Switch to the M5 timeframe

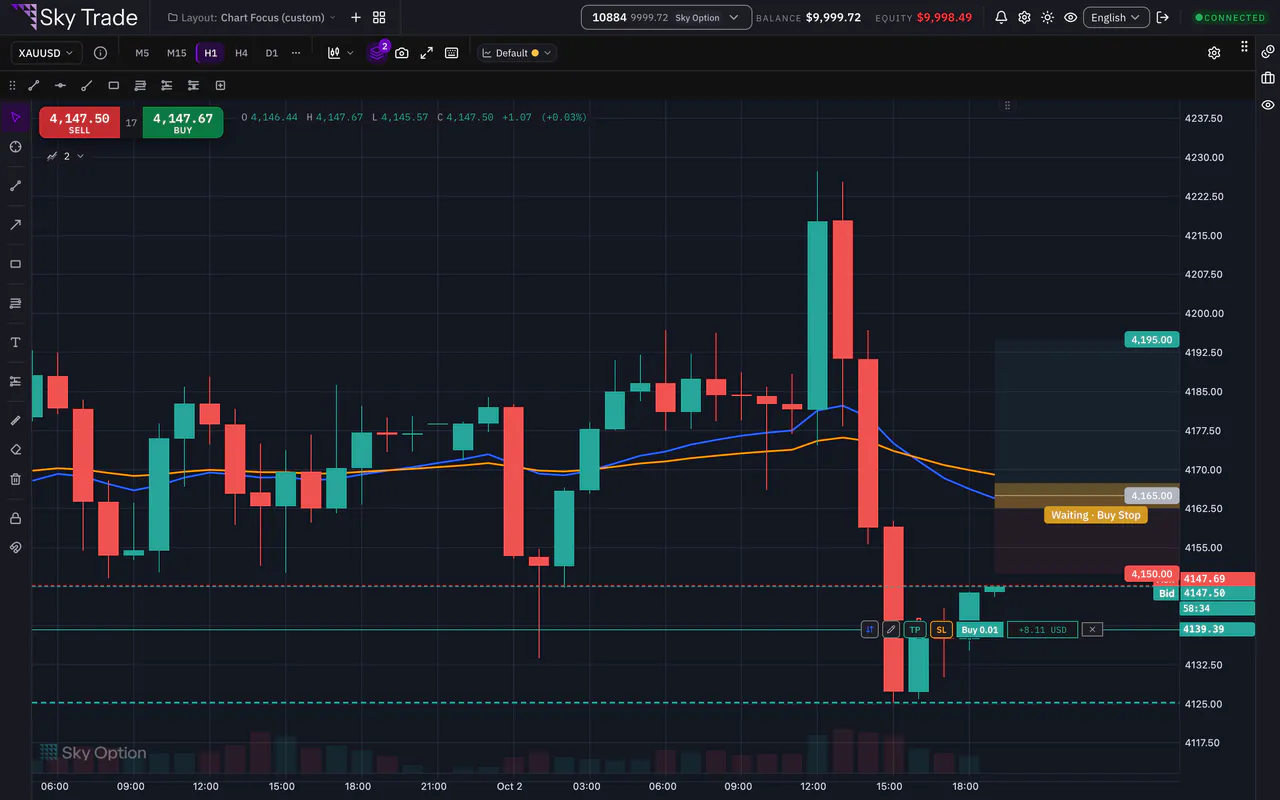point(142,53)
